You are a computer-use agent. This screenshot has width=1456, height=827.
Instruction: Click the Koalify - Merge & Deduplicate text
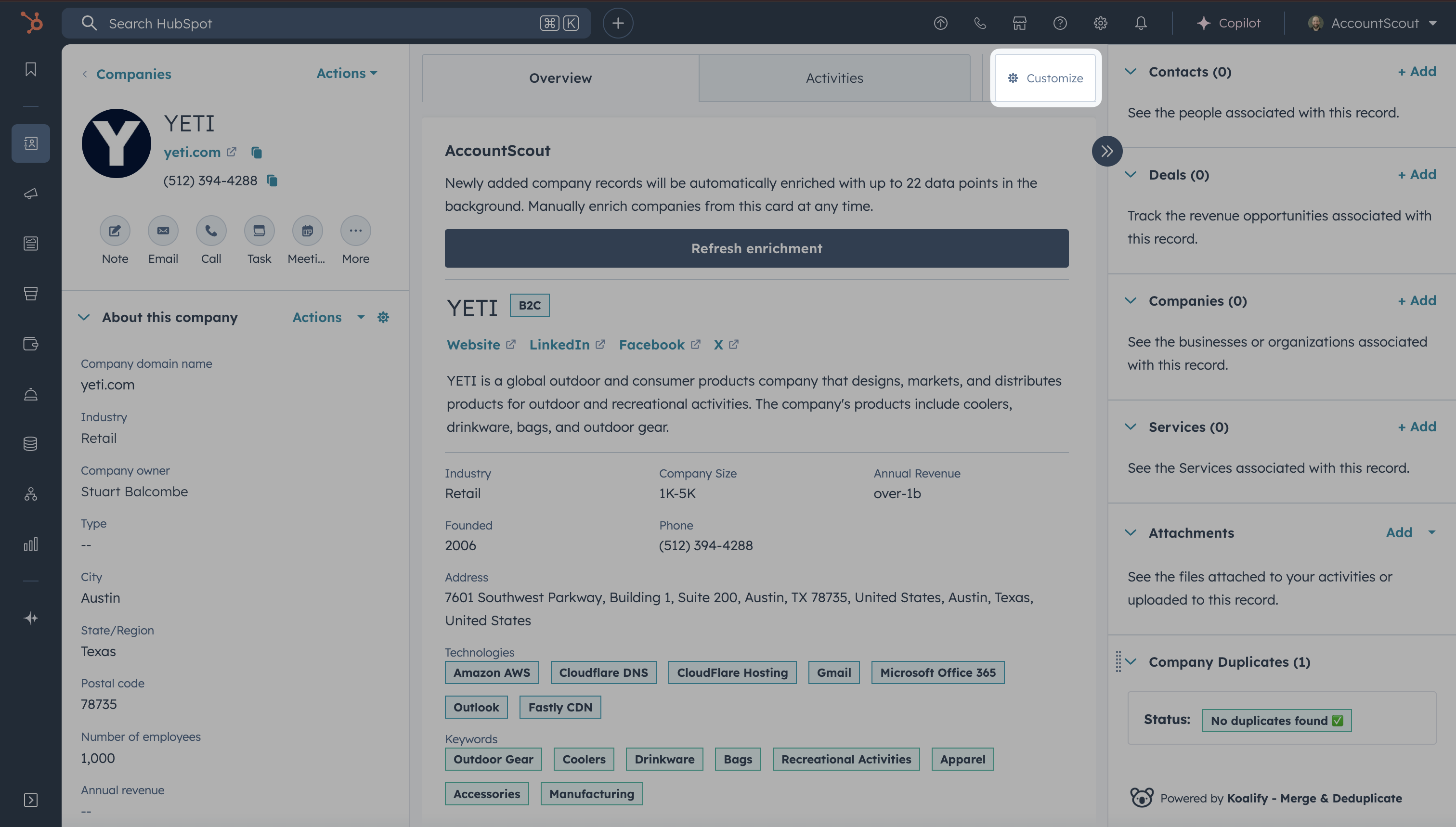click(1314, 798)
